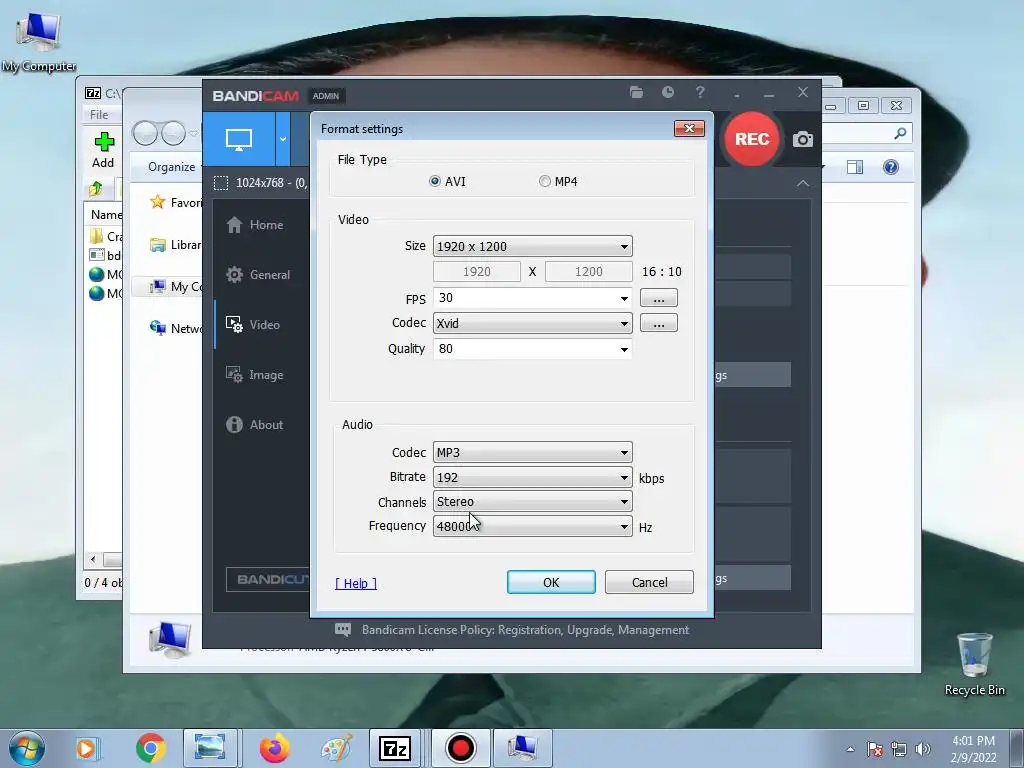The width and height of the screenshot is (1024, 768).
Task: Open the Windows Start menu
Action: (x=26, y=748)
